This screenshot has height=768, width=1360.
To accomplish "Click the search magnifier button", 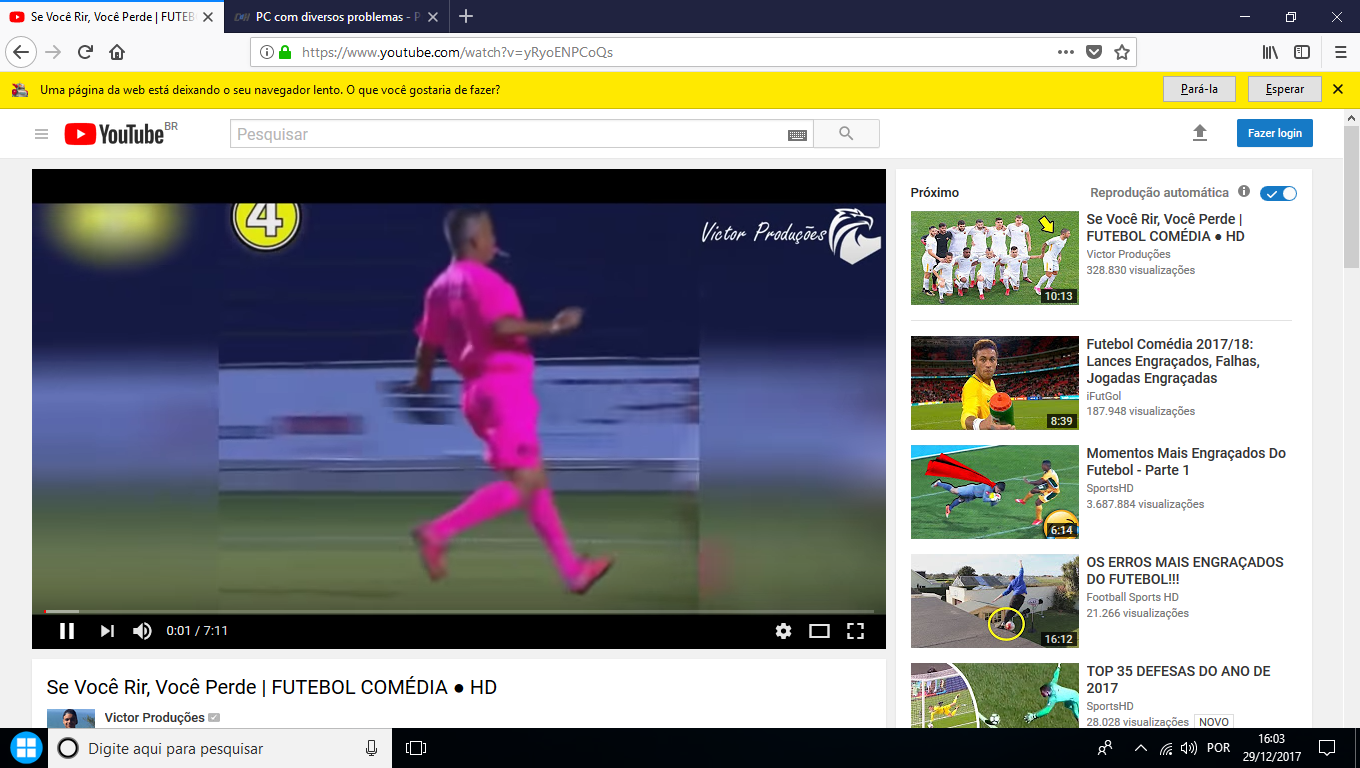I will (x=846, y=134).
